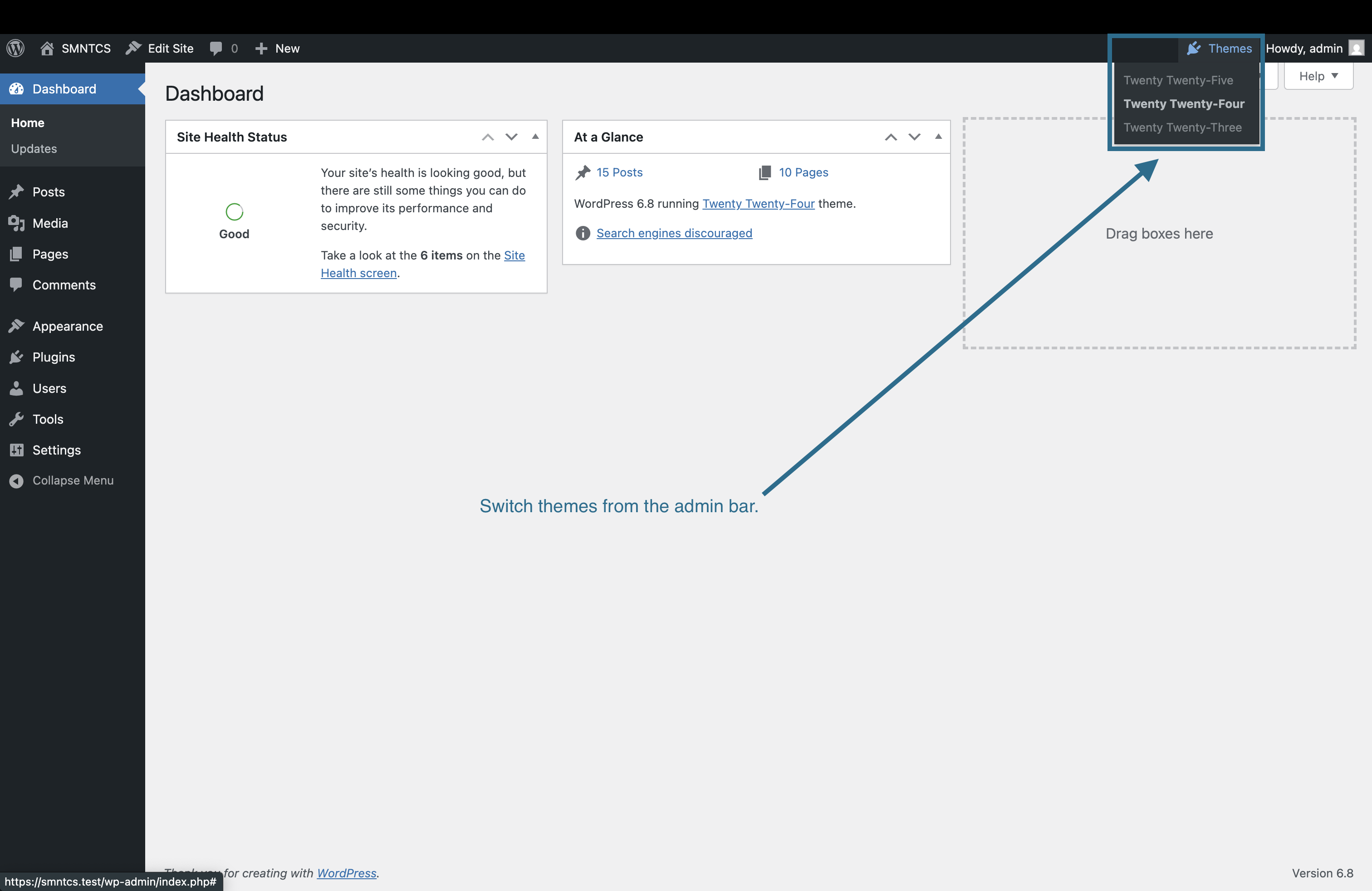1372x891 pixels.
Task: Click the info icon by Search engines discouraged
Action: [x=583, y=233]
